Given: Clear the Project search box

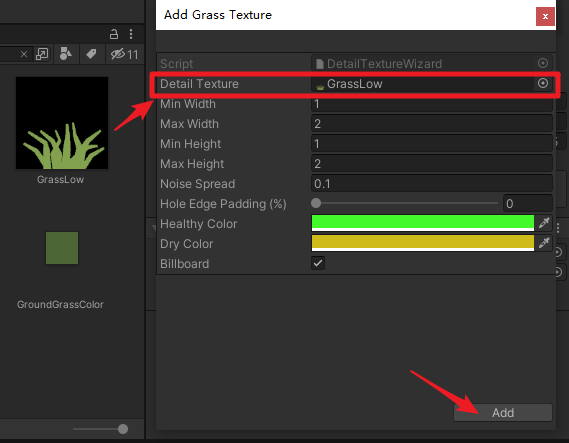Looking at the screenshot, I should pos(24,54).
